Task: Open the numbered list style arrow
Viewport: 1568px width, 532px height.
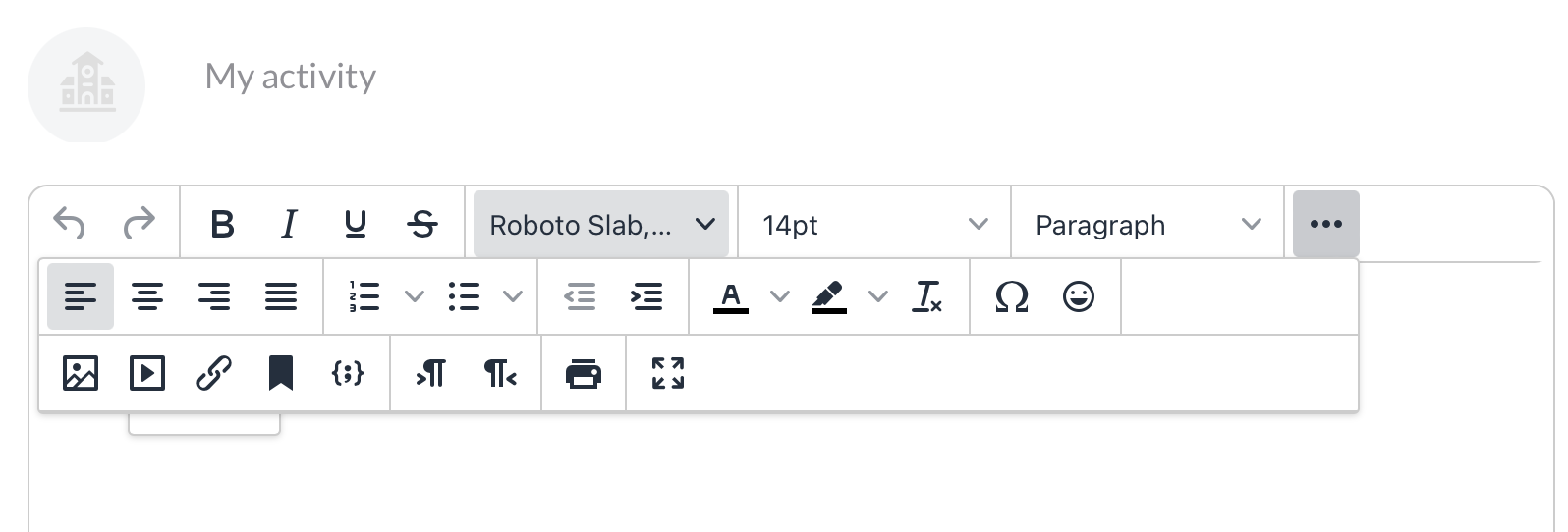Action: [x=415, y=296]
